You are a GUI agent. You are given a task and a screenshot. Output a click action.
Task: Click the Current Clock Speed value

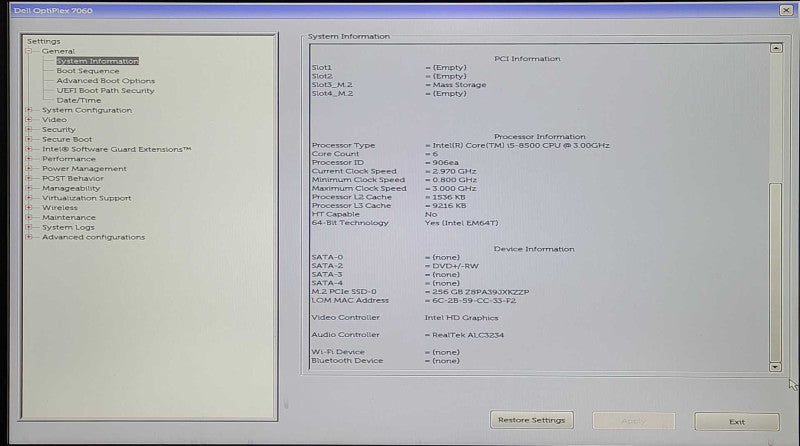454,171
